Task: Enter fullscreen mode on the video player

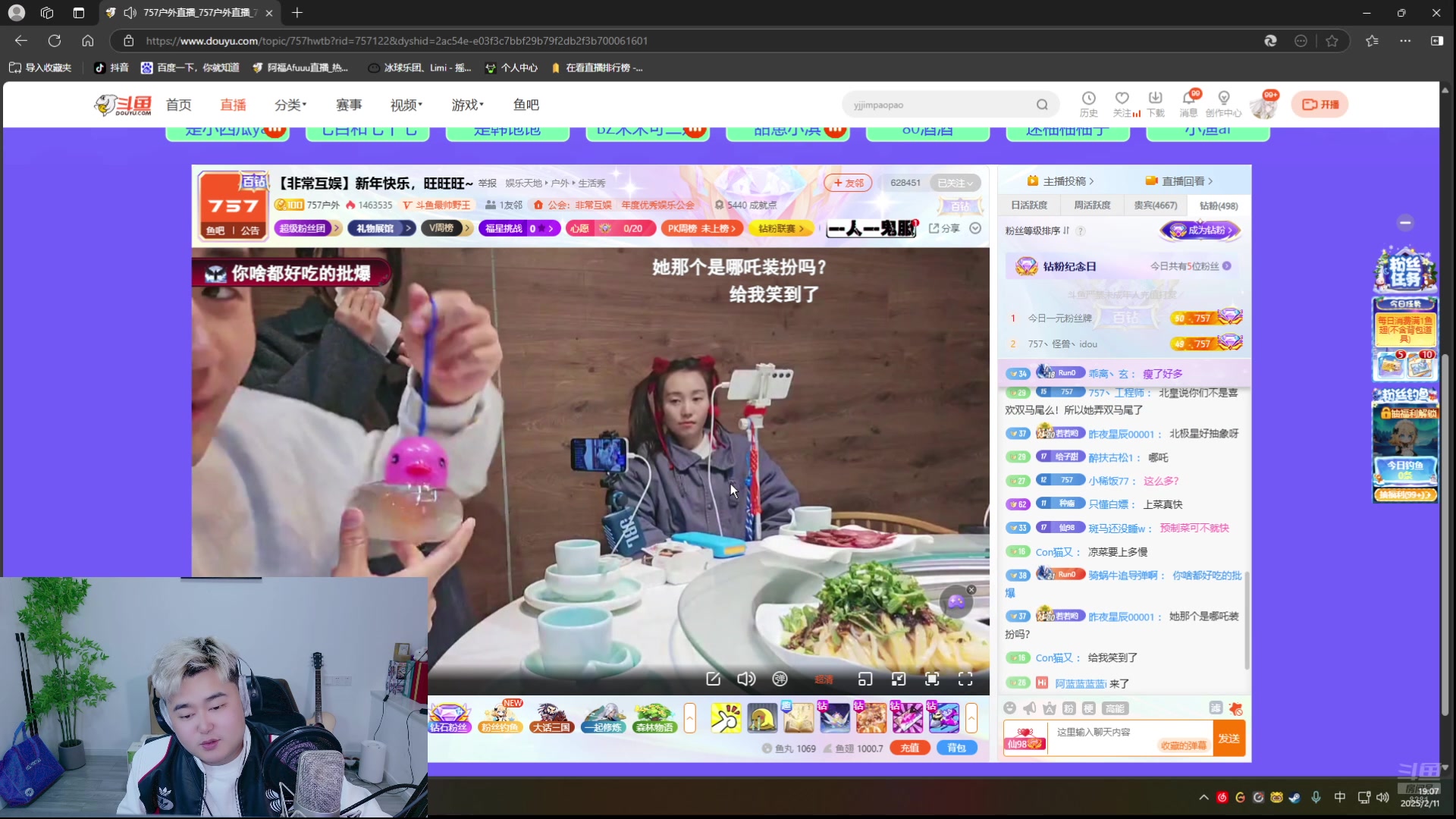Action: click(x=965, y=679)
